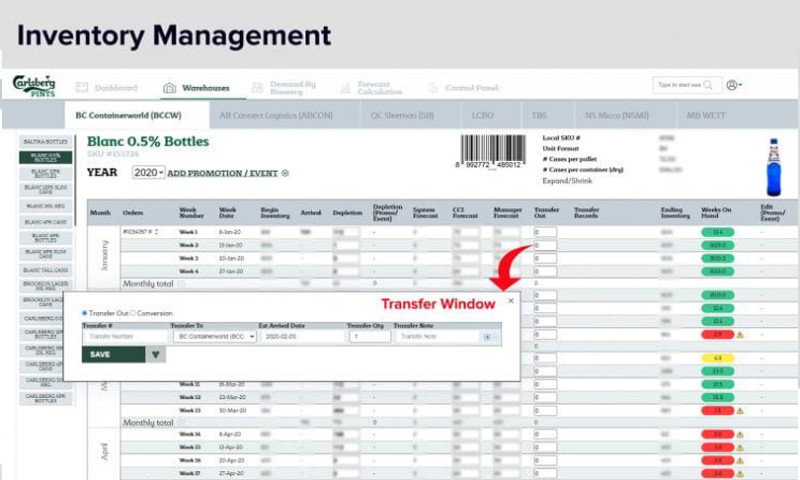Click the filter icon beside the Save button
Screen dimensions: 800x480
point(155,354)
